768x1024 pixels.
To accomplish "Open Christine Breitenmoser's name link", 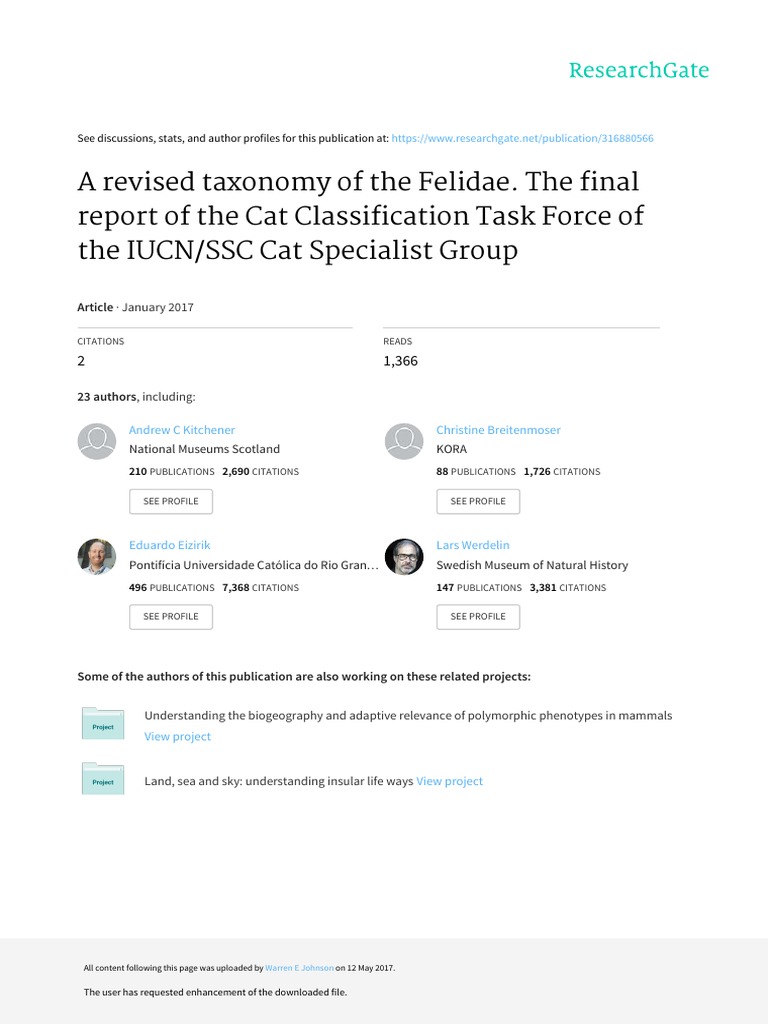I will click(498, 430).
